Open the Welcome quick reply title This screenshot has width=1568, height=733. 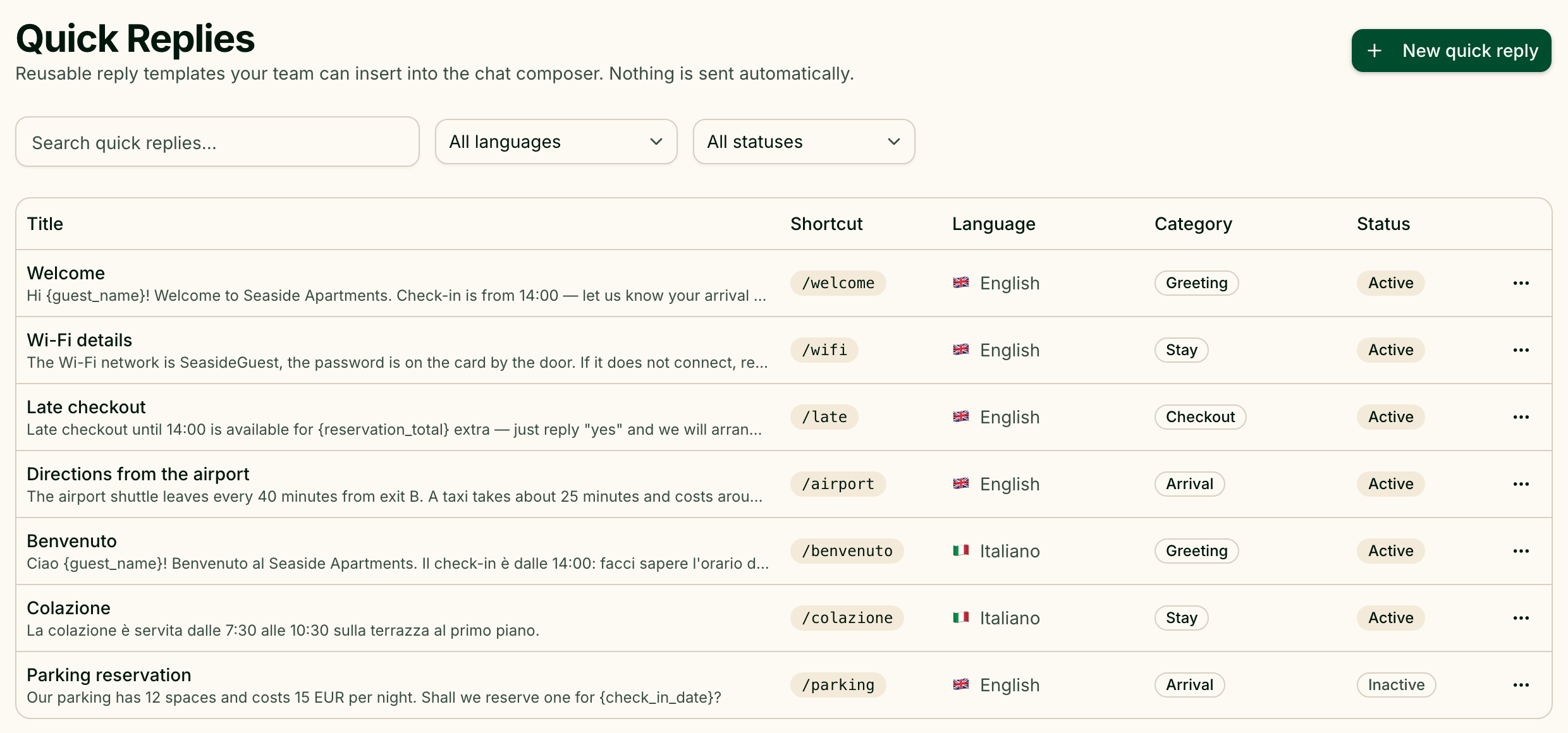[x=66, y=273]
